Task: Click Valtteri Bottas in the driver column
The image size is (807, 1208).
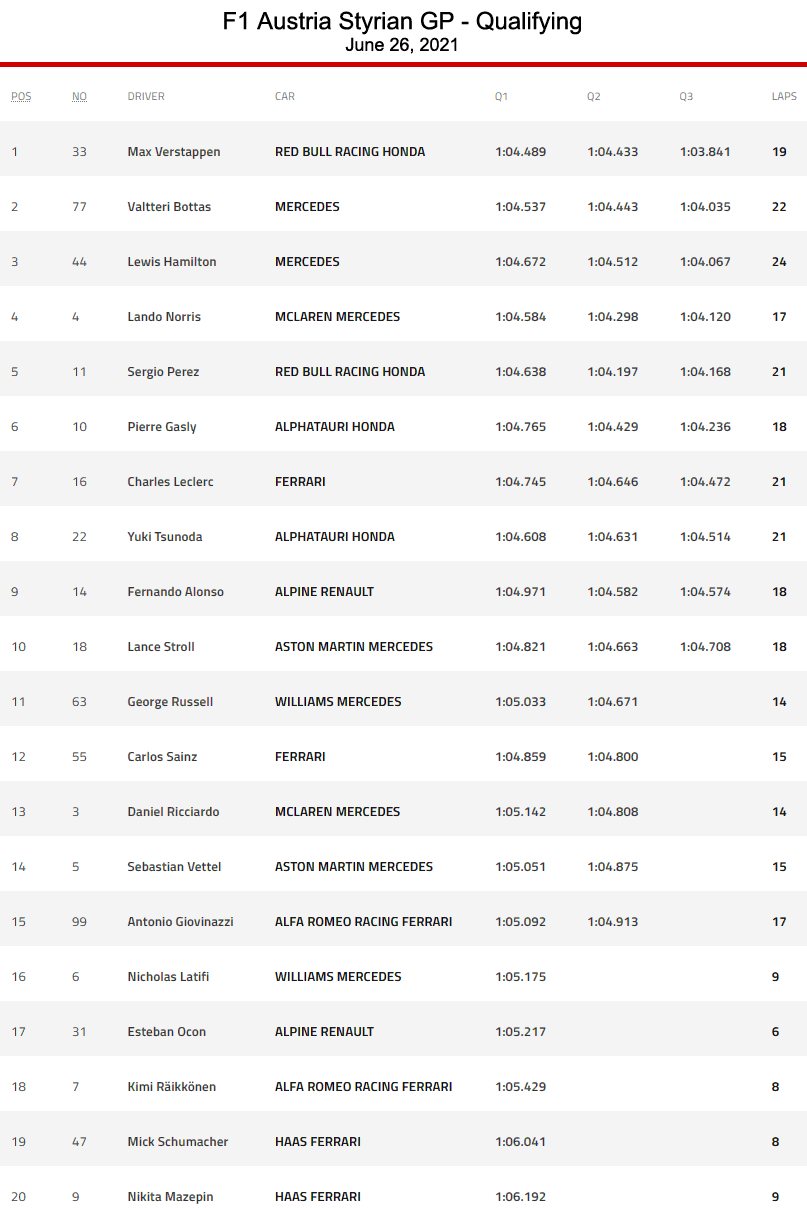Action: point(169,207)
